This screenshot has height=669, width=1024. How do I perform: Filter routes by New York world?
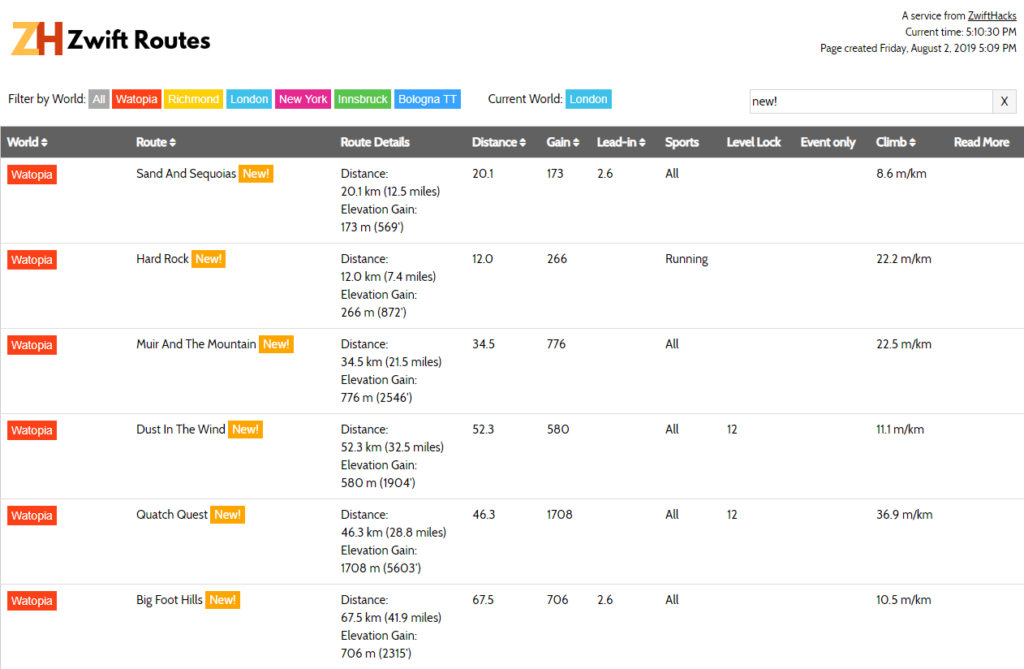(303, 99)
